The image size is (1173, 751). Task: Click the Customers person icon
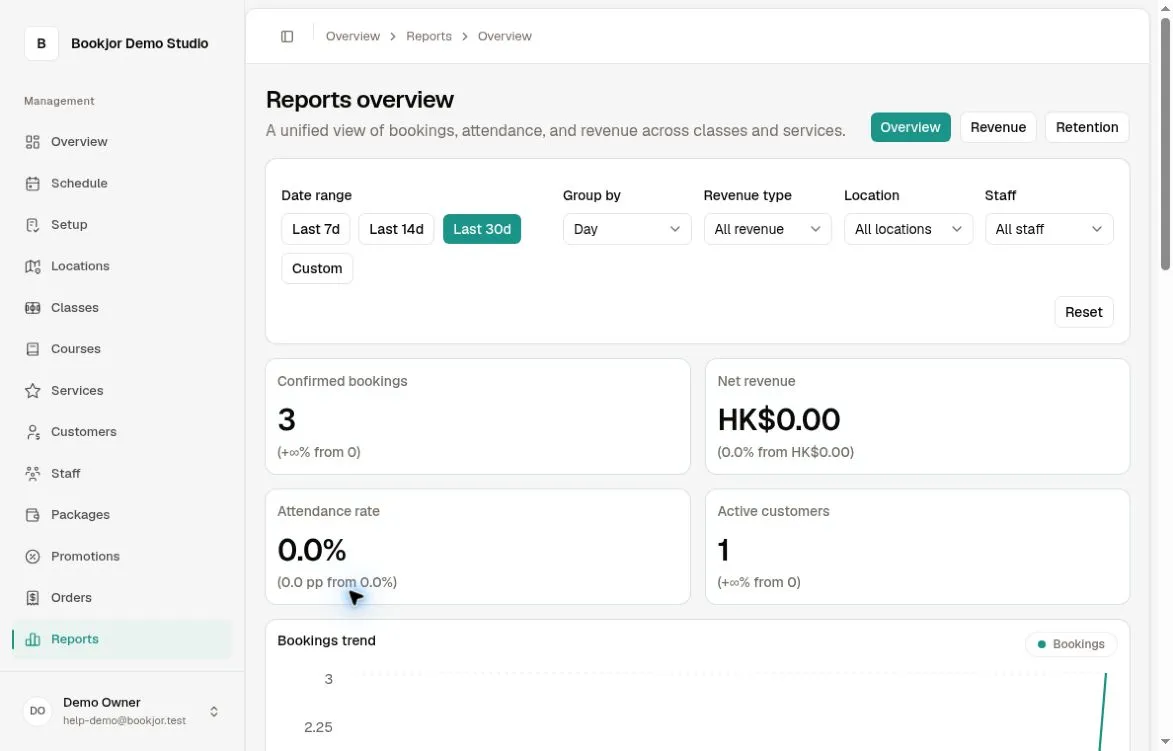click(x=32, y=432)
